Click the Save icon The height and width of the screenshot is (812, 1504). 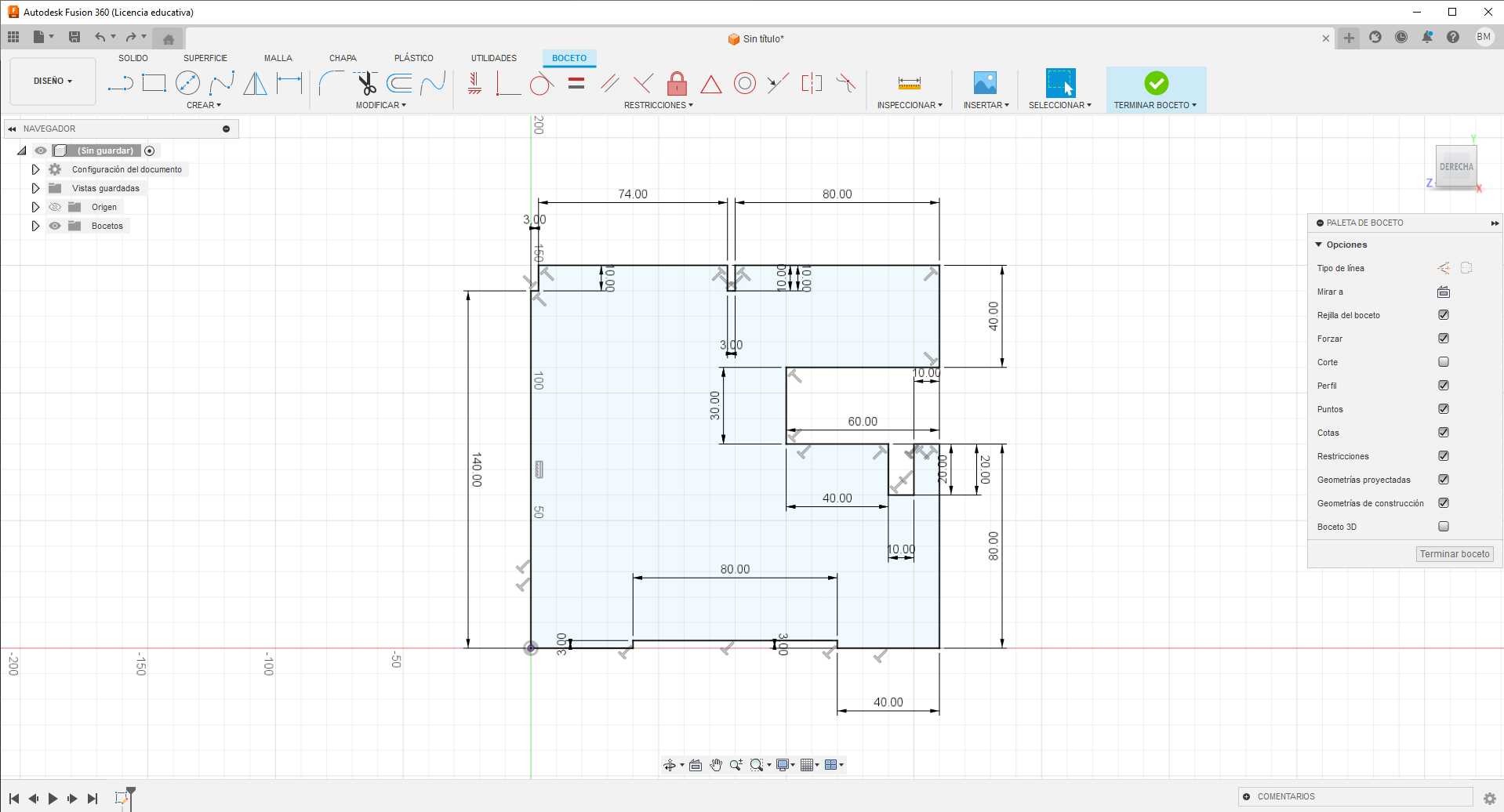coord(74,37)
